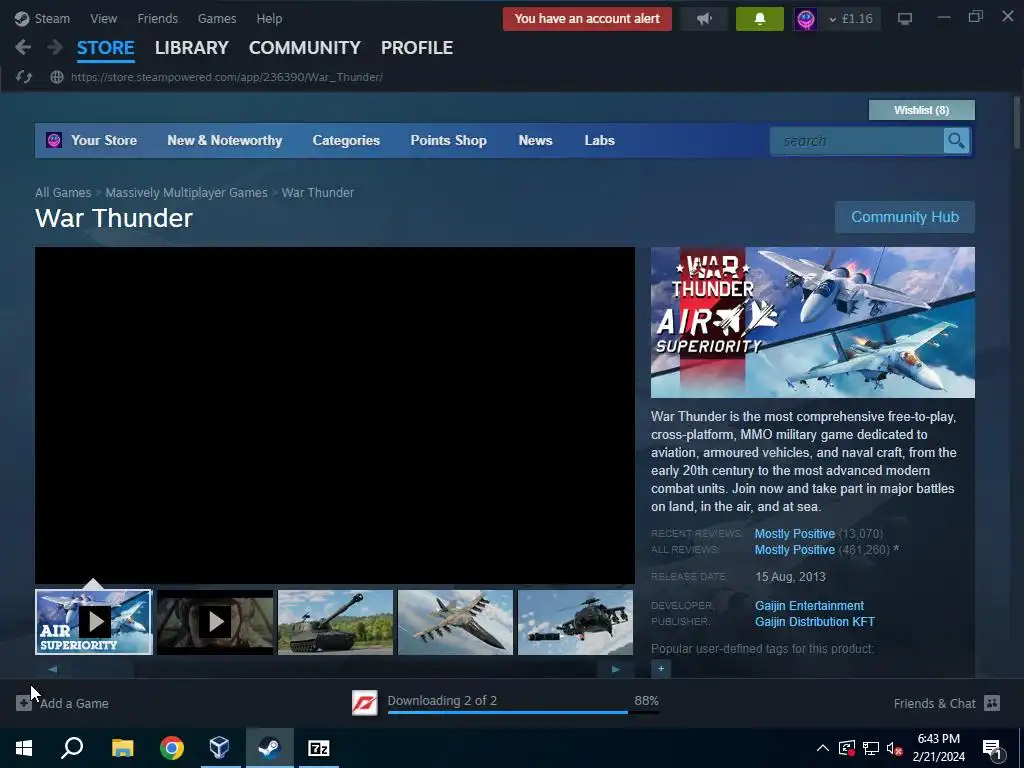Click the profile avatar in the header
The image size is (1024, 768).
point(806,19)
